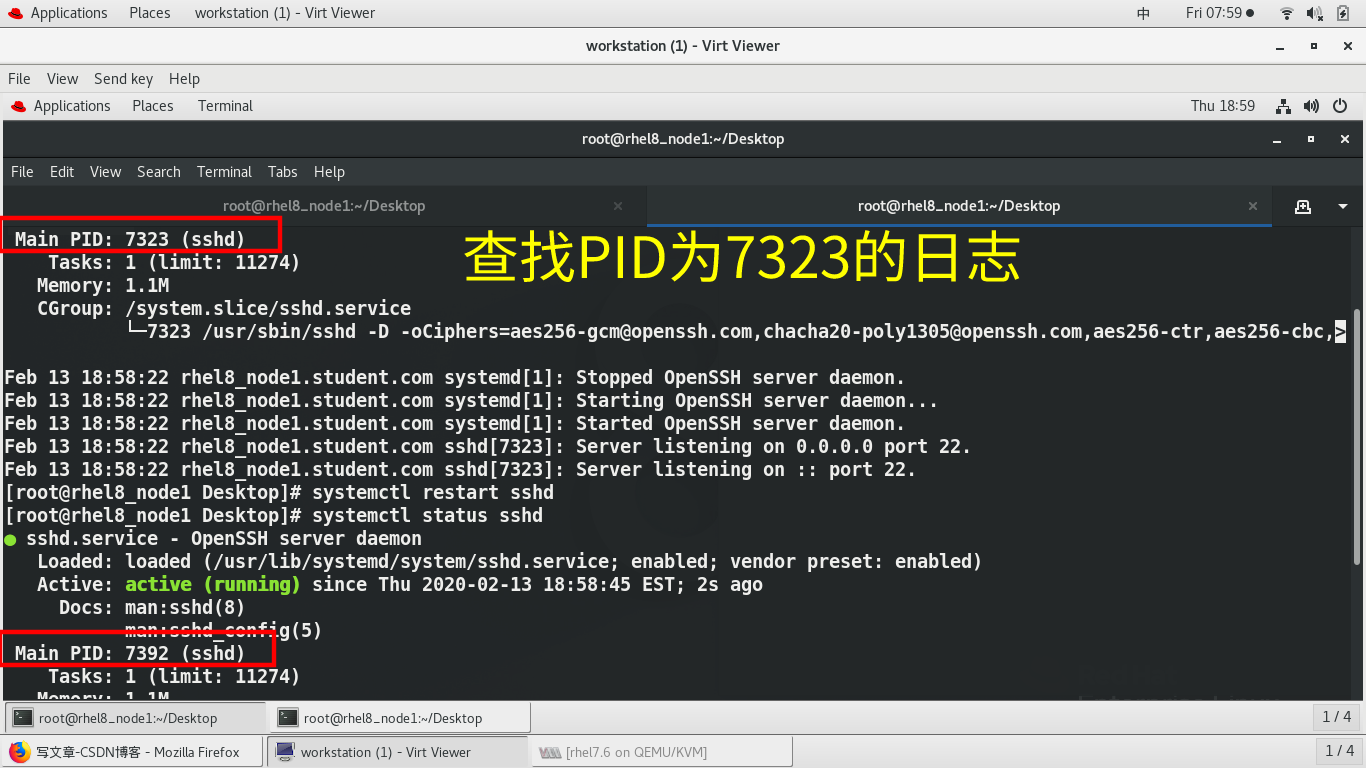Screen dimensions: 1366x768
Task: Click guest network wired icon
Action: pyautogui.click(x=1284, y=106)
